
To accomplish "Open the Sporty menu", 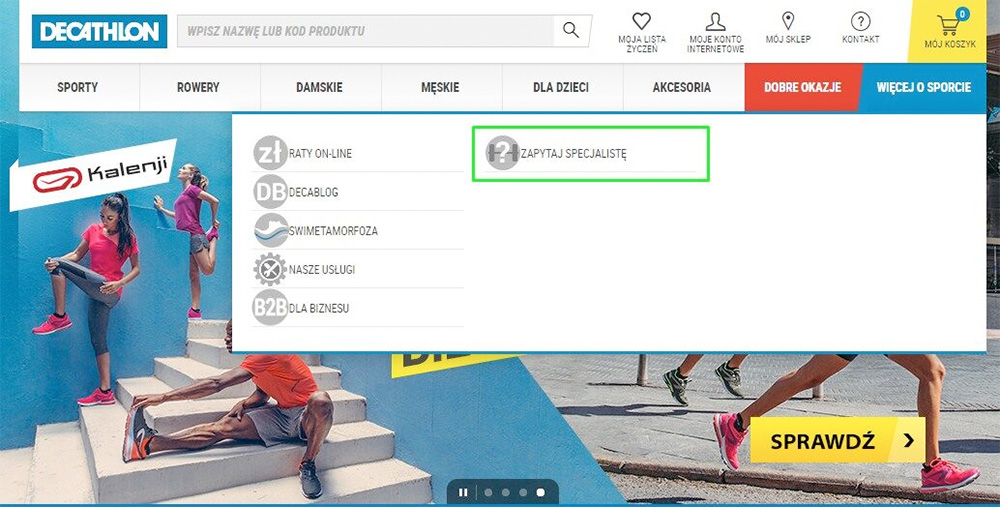I will click(x=78, y=87).
